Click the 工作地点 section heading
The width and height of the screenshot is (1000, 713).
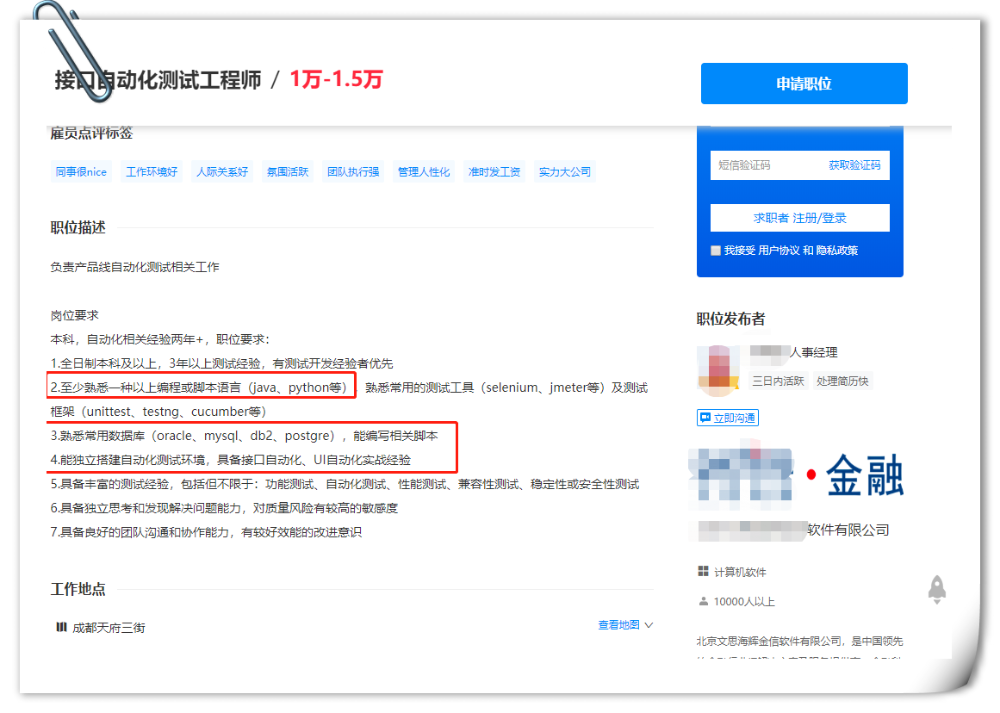click(x=78, y=589)
